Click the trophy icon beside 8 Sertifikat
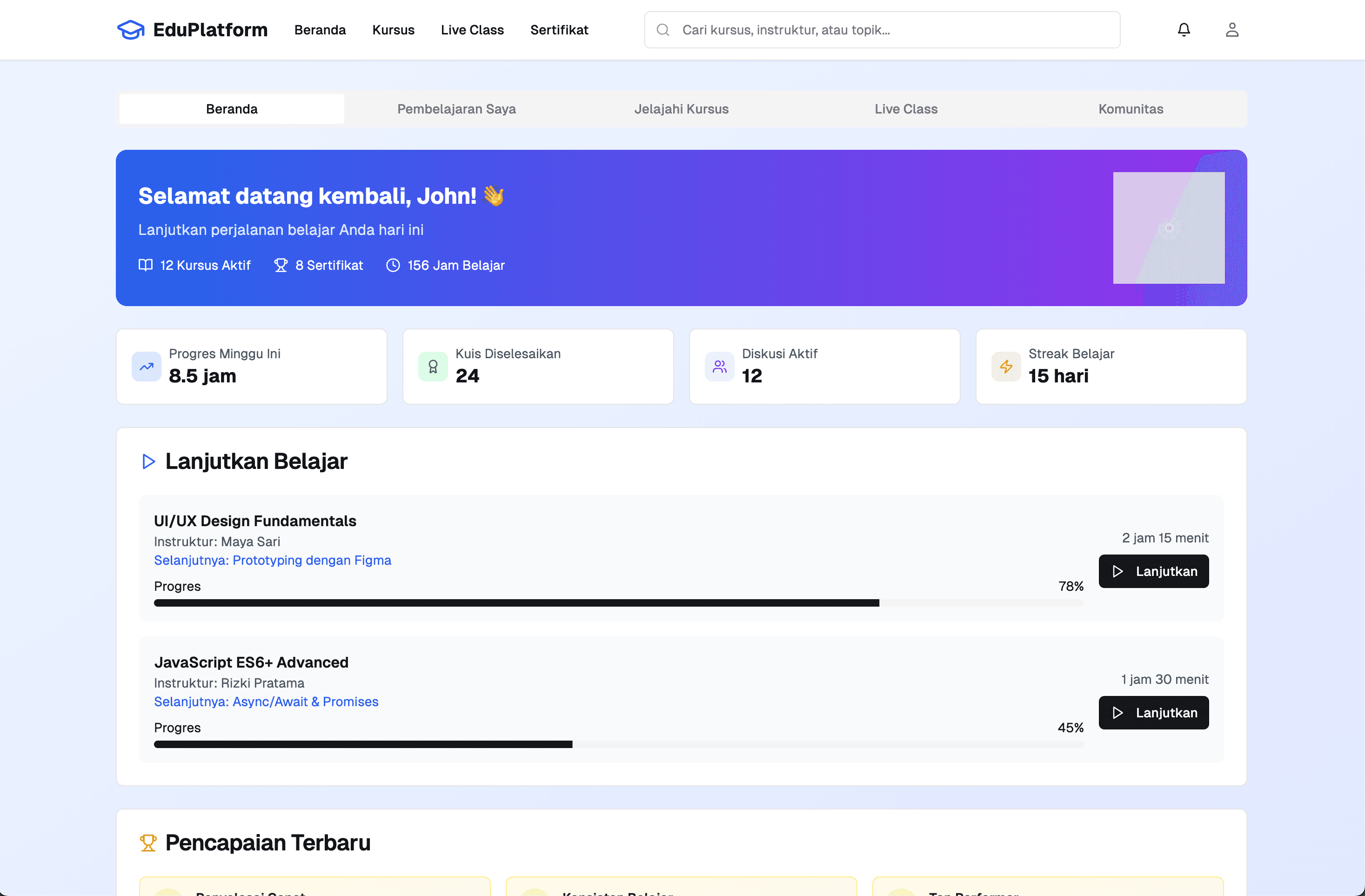The width and height of the screenshot is (1365, 896). pyautogui.click(x=281, y=265)
